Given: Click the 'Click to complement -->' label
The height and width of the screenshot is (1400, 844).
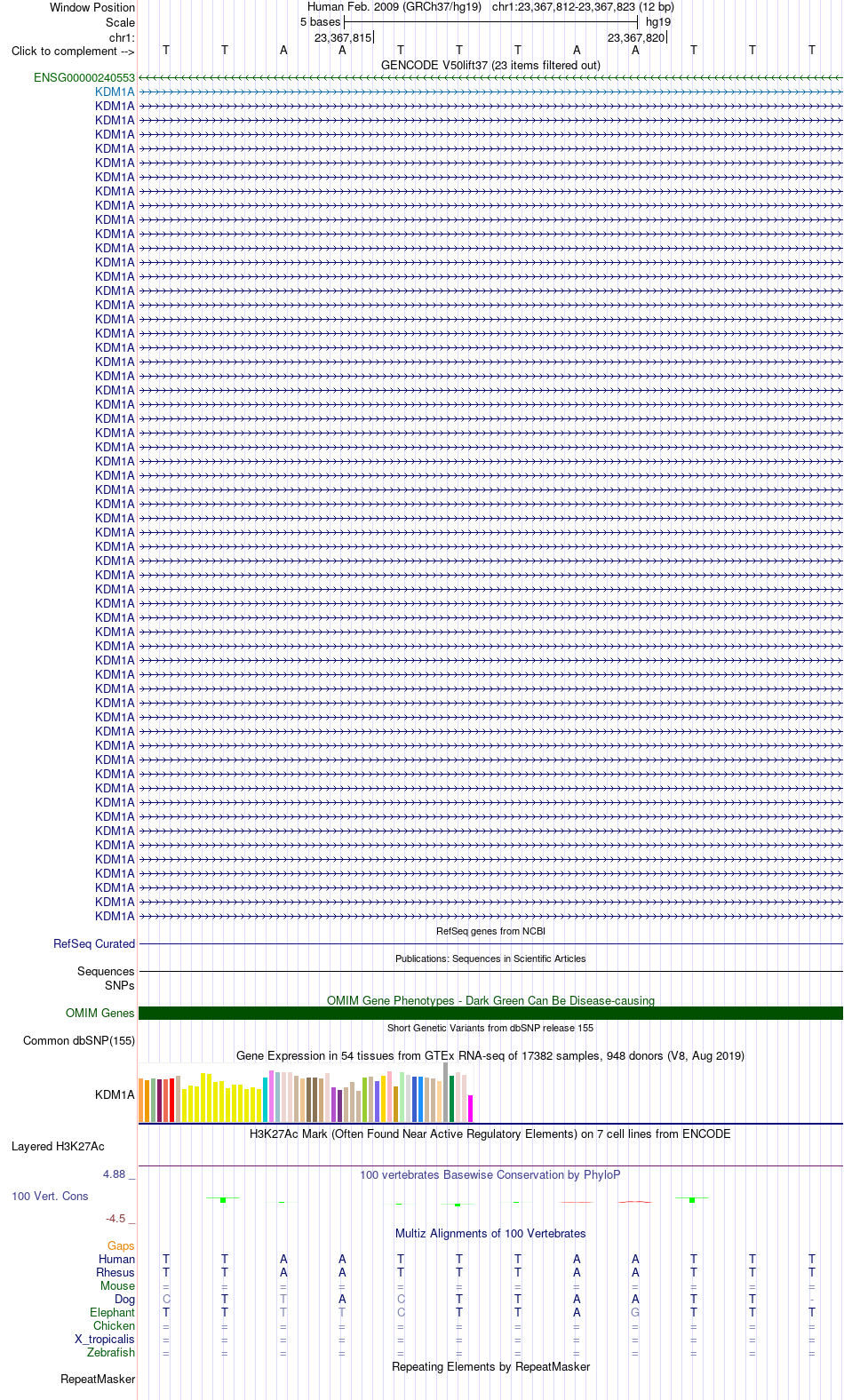Looking at the screenshot, I should click(73, 51).
